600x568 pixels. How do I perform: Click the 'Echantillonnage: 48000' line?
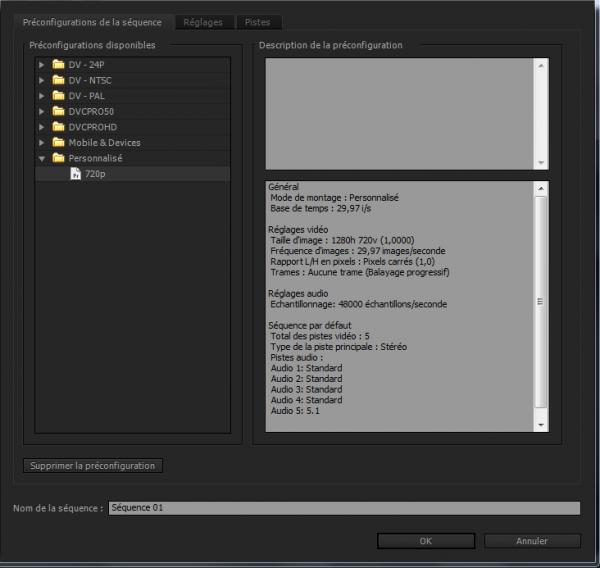coord(359,304)
